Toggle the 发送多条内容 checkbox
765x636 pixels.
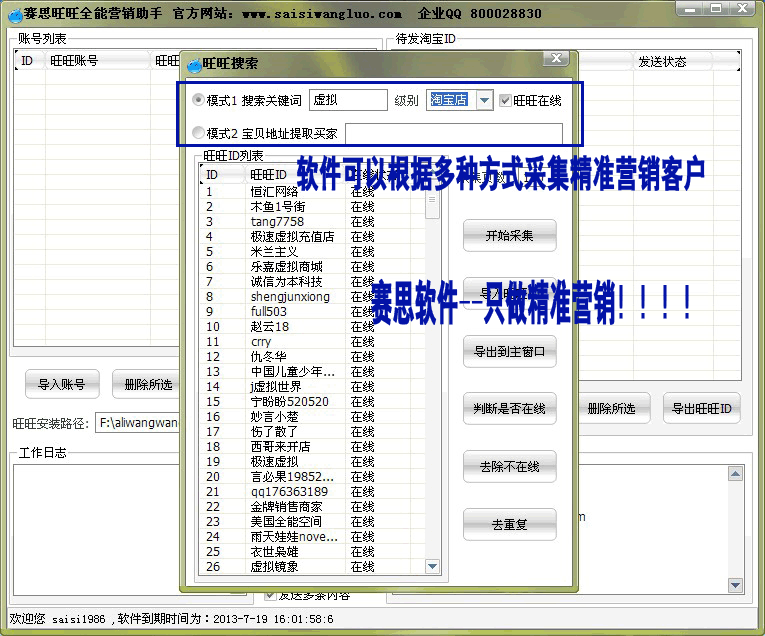(x=269, y=596)
